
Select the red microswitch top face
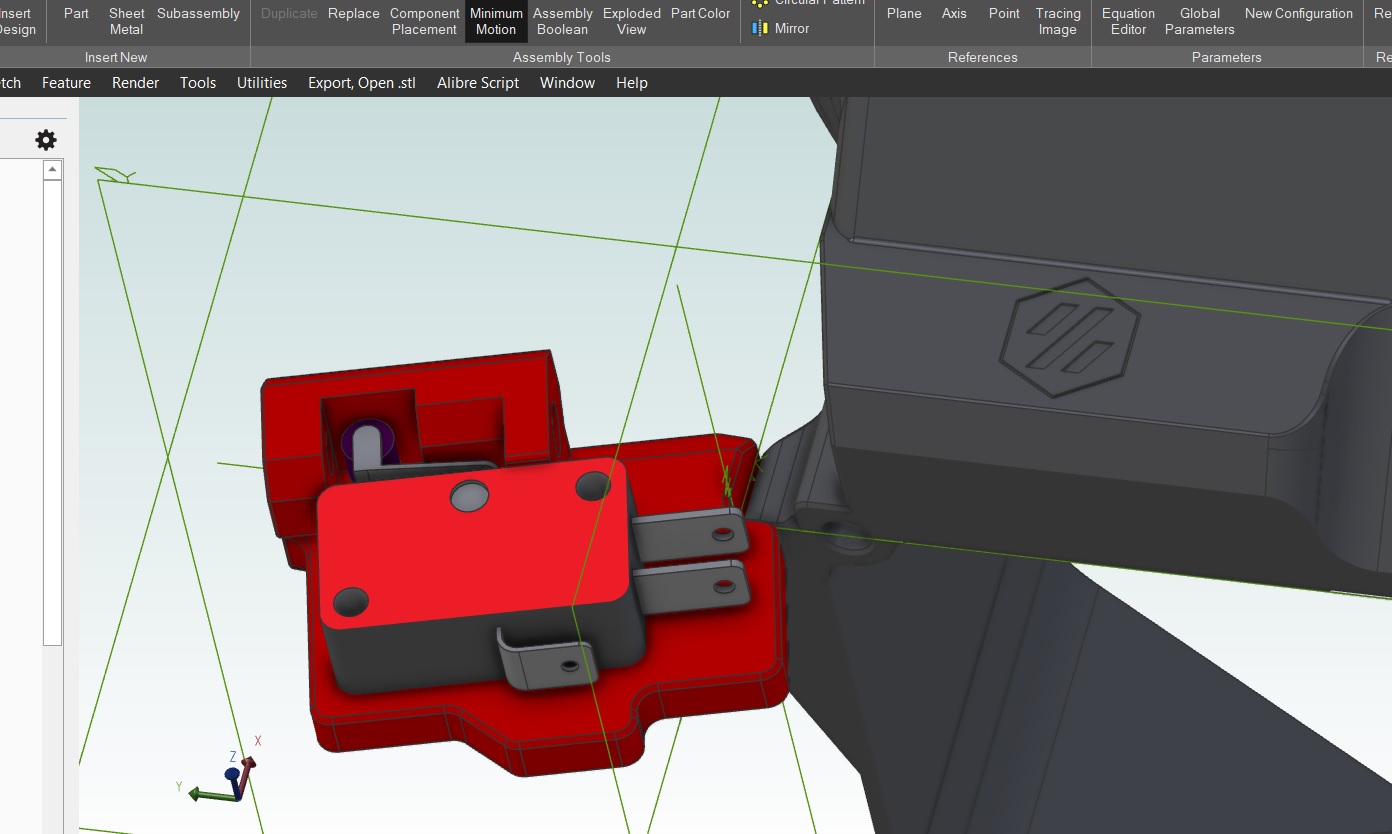click(472, 545)
